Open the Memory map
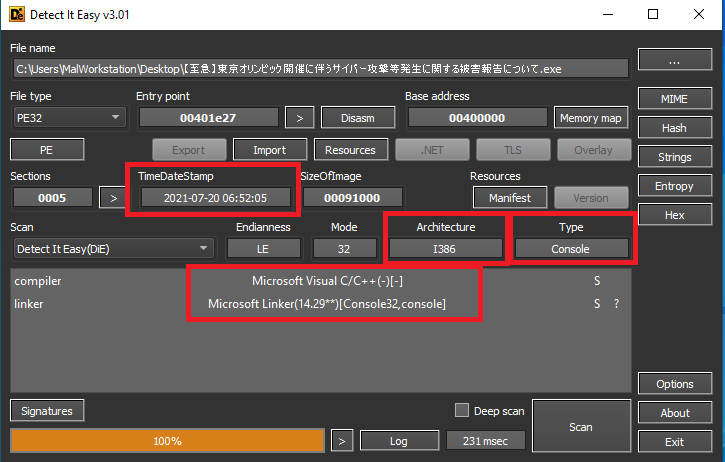This screenshot has width=725, height=462. pyautogui.click(x=591, y=118)
